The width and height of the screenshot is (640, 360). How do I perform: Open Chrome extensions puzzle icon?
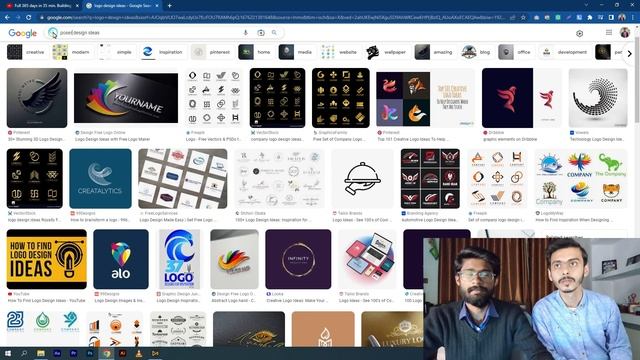pos(590,18)
